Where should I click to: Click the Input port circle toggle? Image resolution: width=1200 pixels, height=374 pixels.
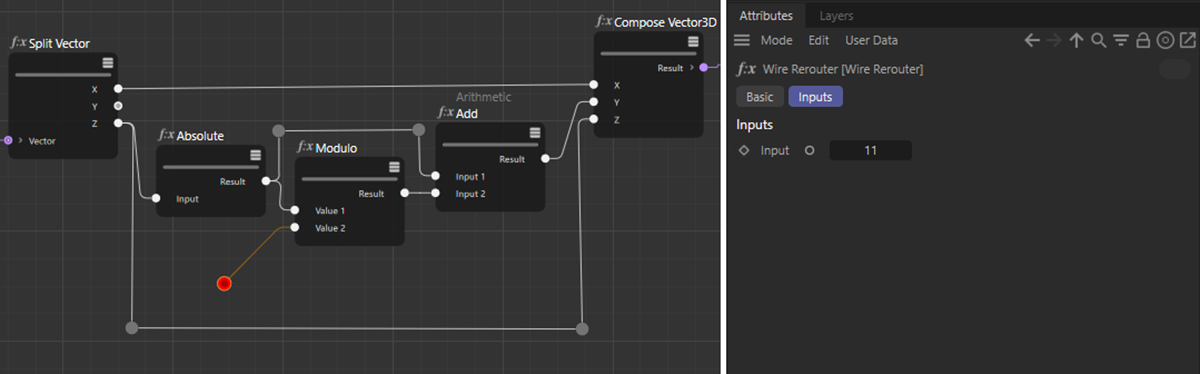pyautogui.click(x=809, y=151)
